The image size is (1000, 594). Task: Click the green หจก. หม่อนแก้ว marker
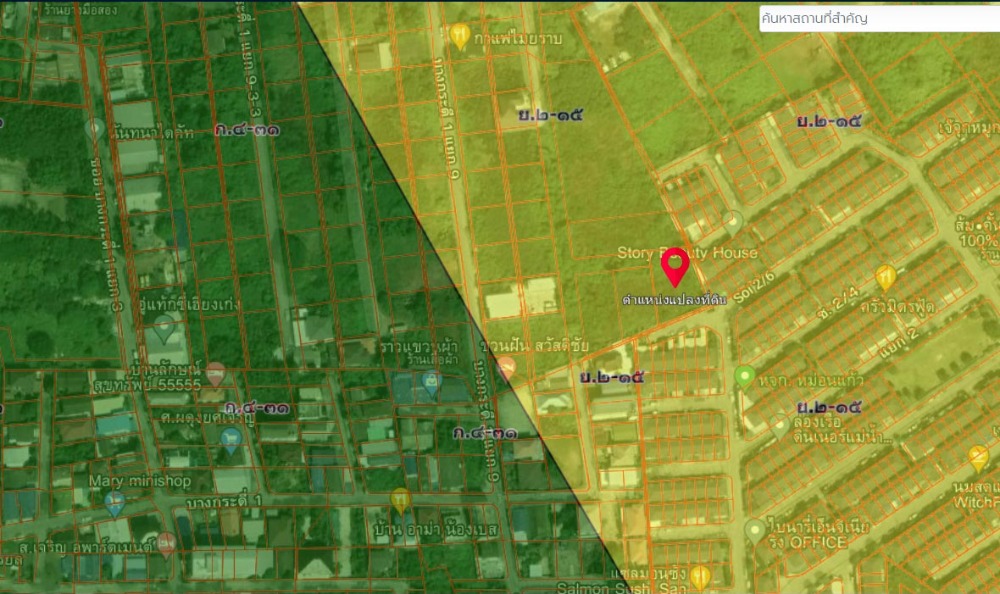pos(744,377)
